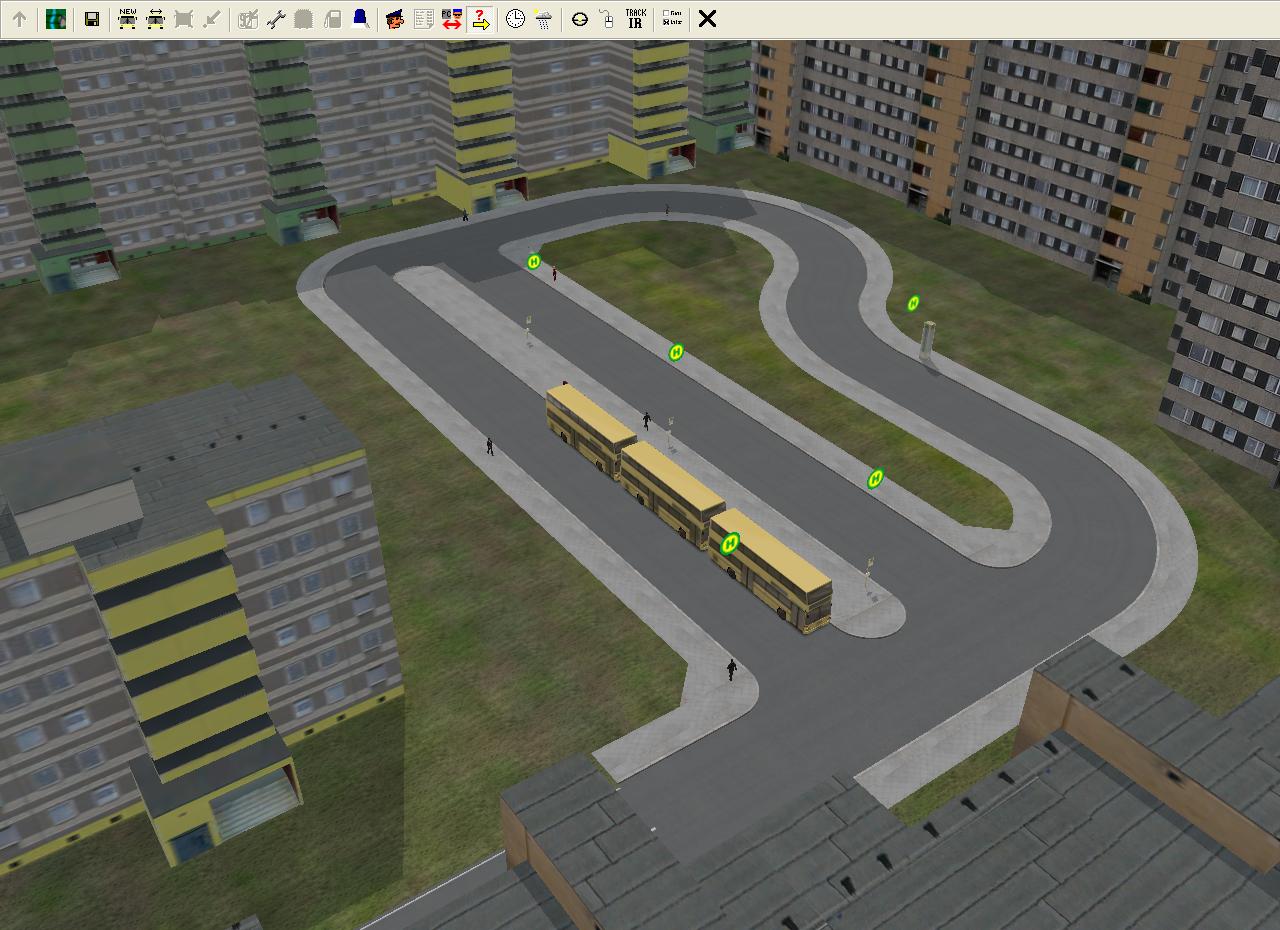The height and width of the screenshot is (930, 1280).
Task: Click the PC red arrow switch icon
Action: coord(451,19)
